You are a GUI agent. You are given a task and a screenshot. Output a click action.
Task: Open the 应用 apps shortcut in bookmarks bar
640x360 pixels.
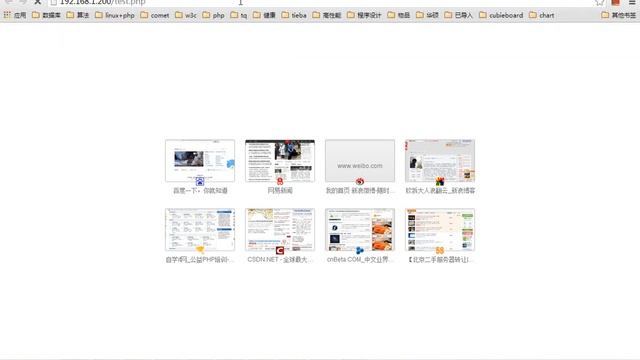click(15, 15)
